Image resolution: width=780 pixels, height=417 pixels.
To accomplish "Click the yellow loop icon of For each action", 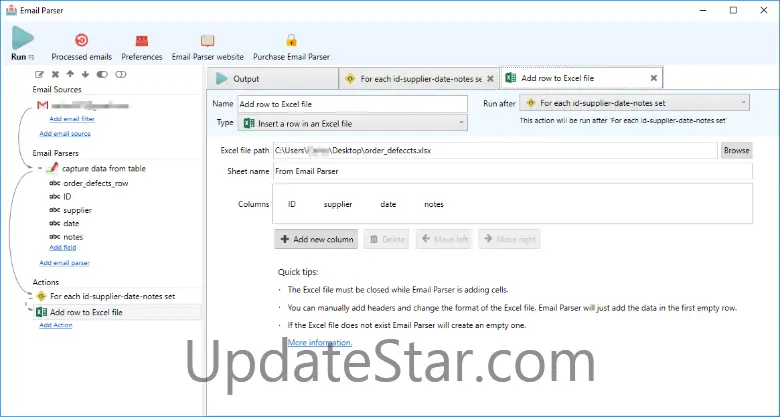I will pyautogui.click(x=41, y=296).
